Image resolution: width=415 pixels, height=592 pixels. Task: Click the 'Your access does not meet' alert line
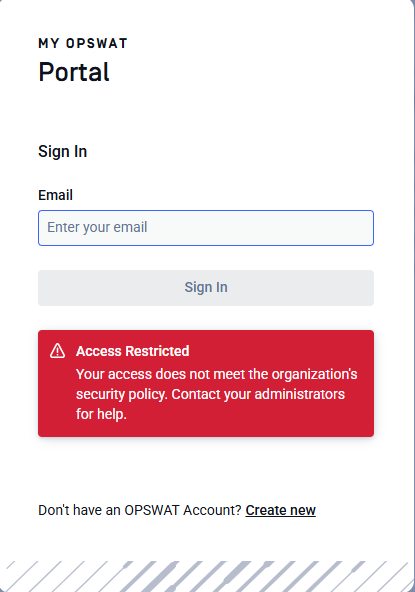point(216,374)
